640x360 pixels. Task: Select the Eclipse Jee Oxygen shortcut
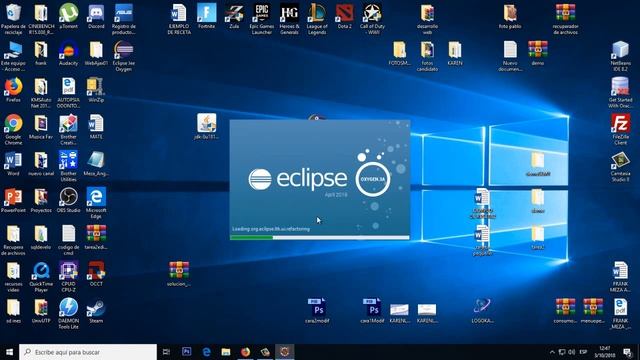[x=123, y=56]
